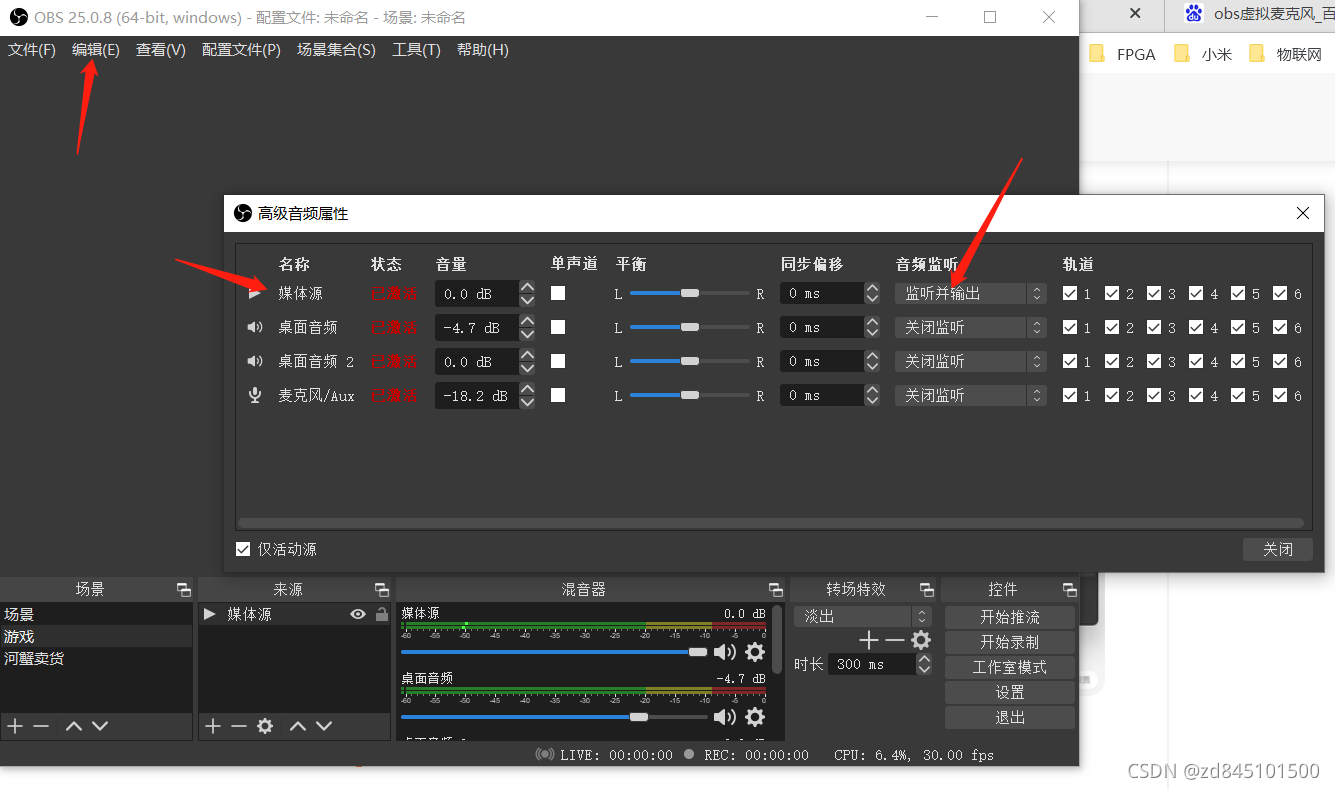Open 桌面音频 2 audio monitoring dropdown
This screenshot has width=1335, height=789.
[970, 361]
